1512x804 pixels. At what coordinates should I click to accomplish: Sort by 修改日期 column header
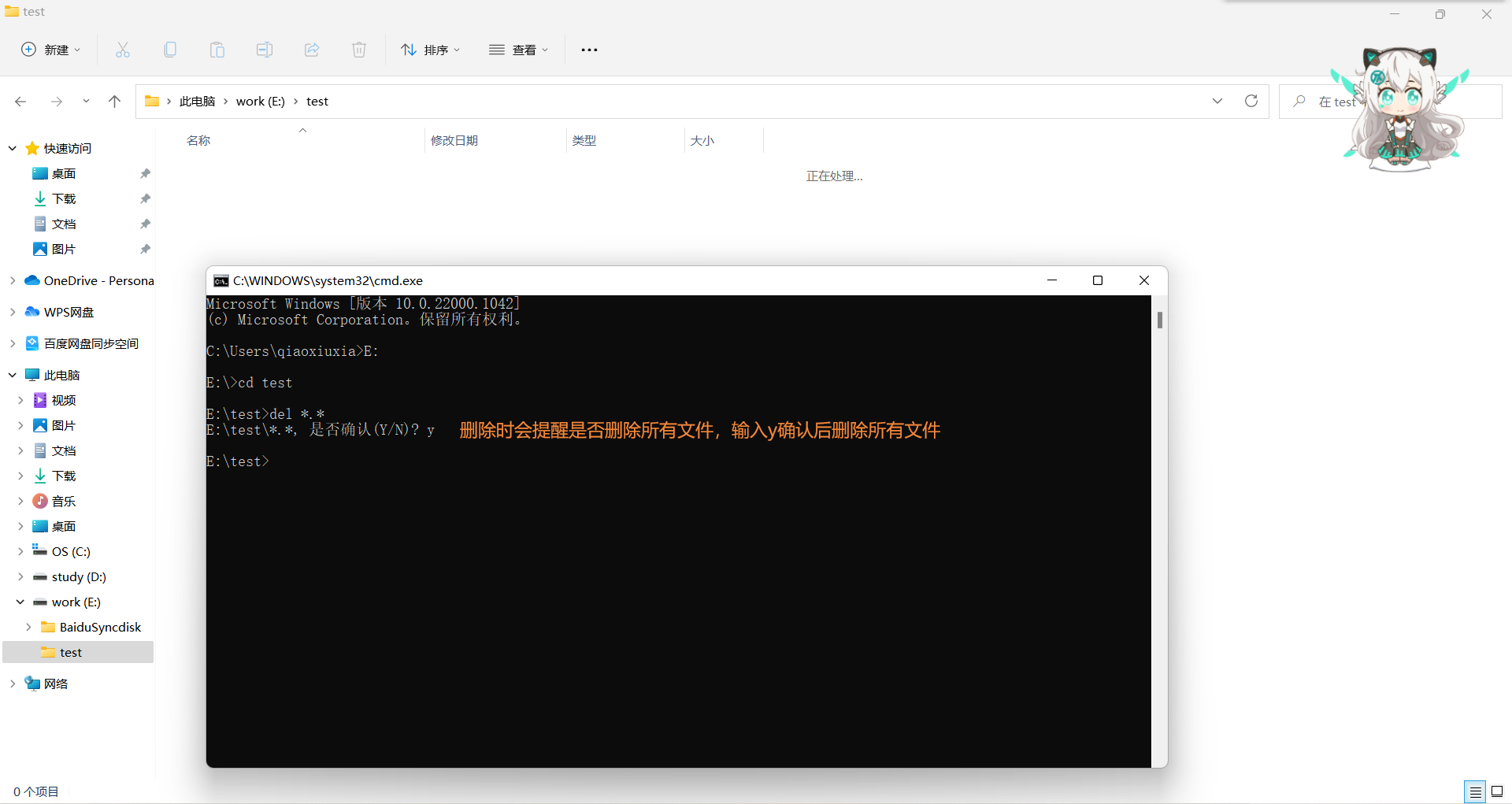click(x=454, y=140)
